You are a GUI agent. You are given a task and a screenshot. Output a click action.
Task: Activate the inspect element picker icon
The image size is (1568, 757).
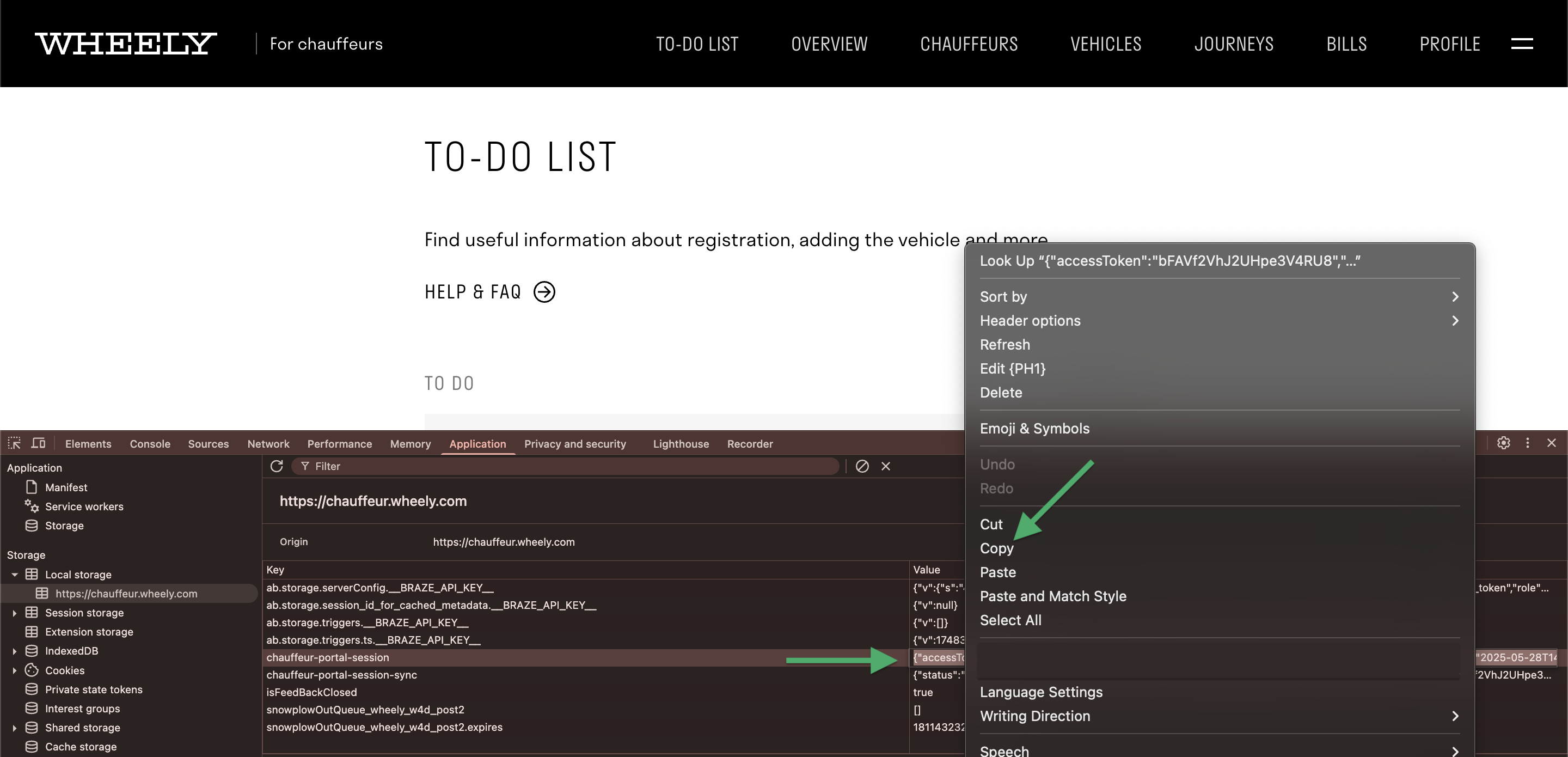pyautogui.click(x=14, y=443)
